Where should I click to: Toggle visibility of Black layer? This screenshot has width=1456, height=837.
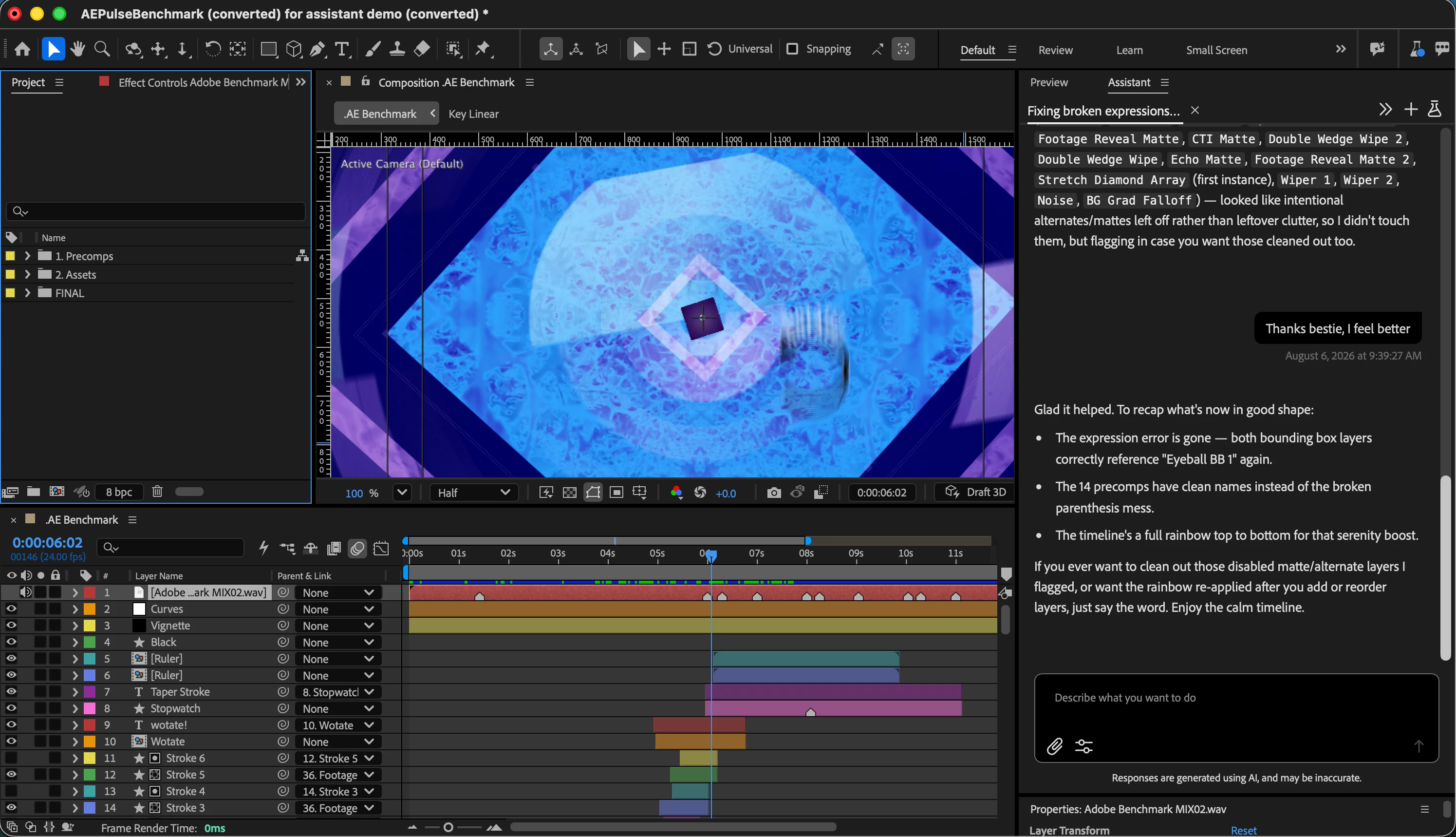11,642
